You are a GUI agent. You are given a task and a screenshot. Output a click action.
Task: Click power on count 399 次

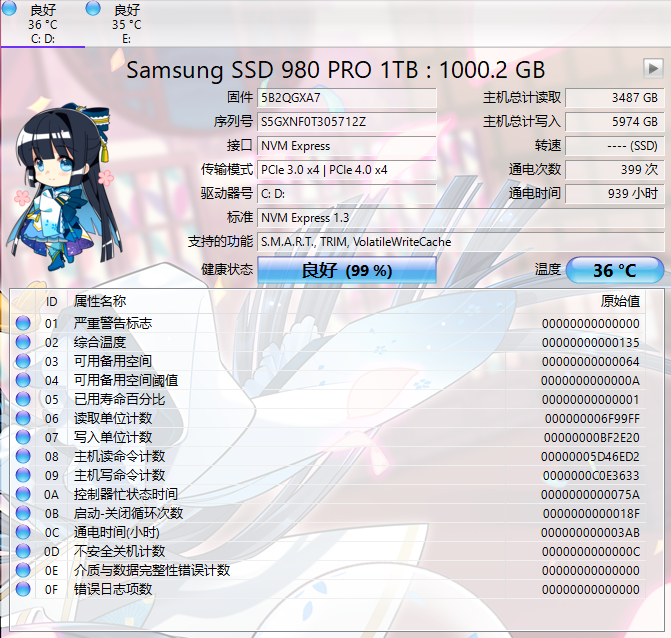pyautogui.click(x=615, y=170)
